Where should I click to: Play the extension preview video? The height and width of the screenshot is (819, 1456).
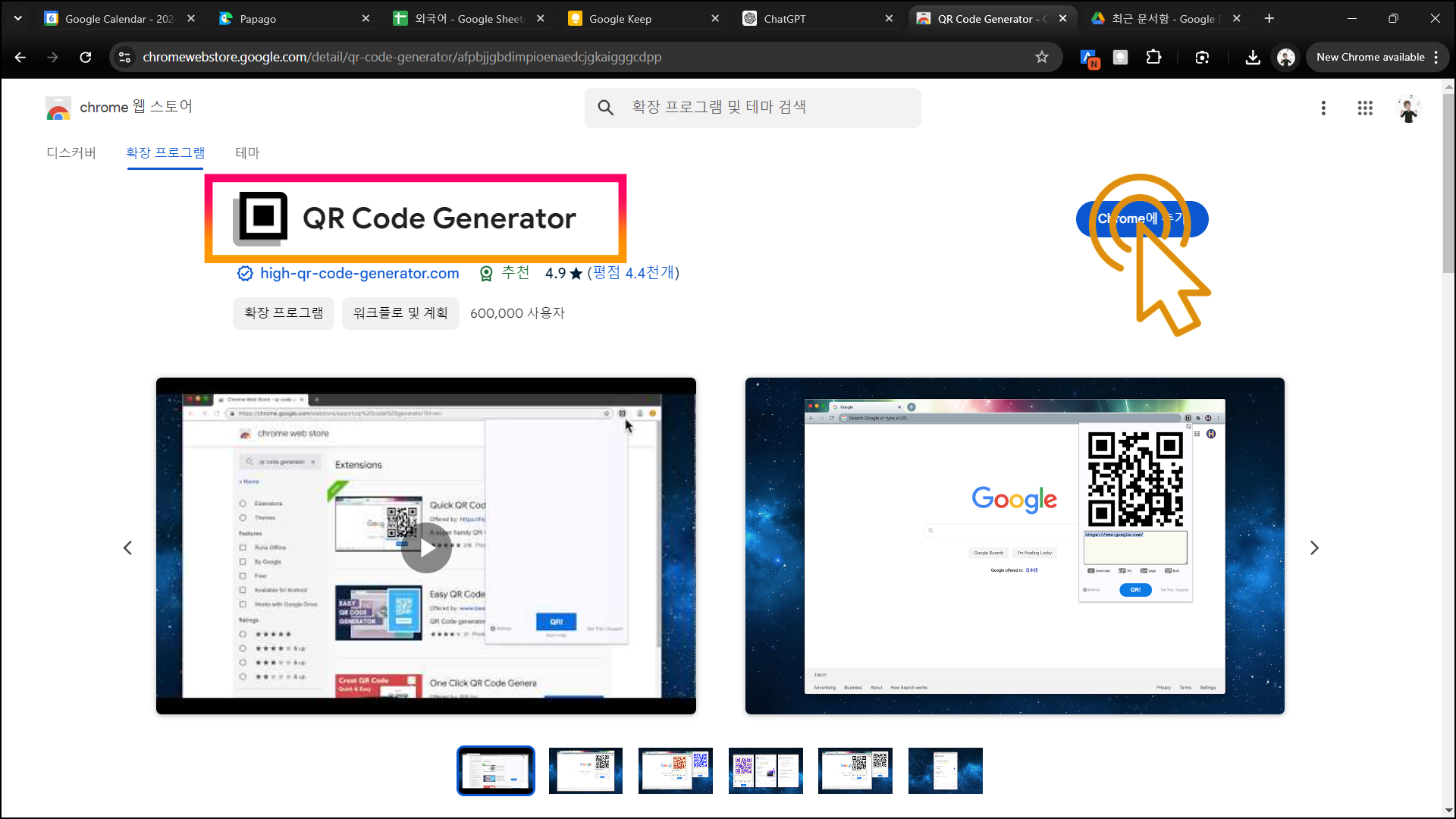[x=426, y=547]
